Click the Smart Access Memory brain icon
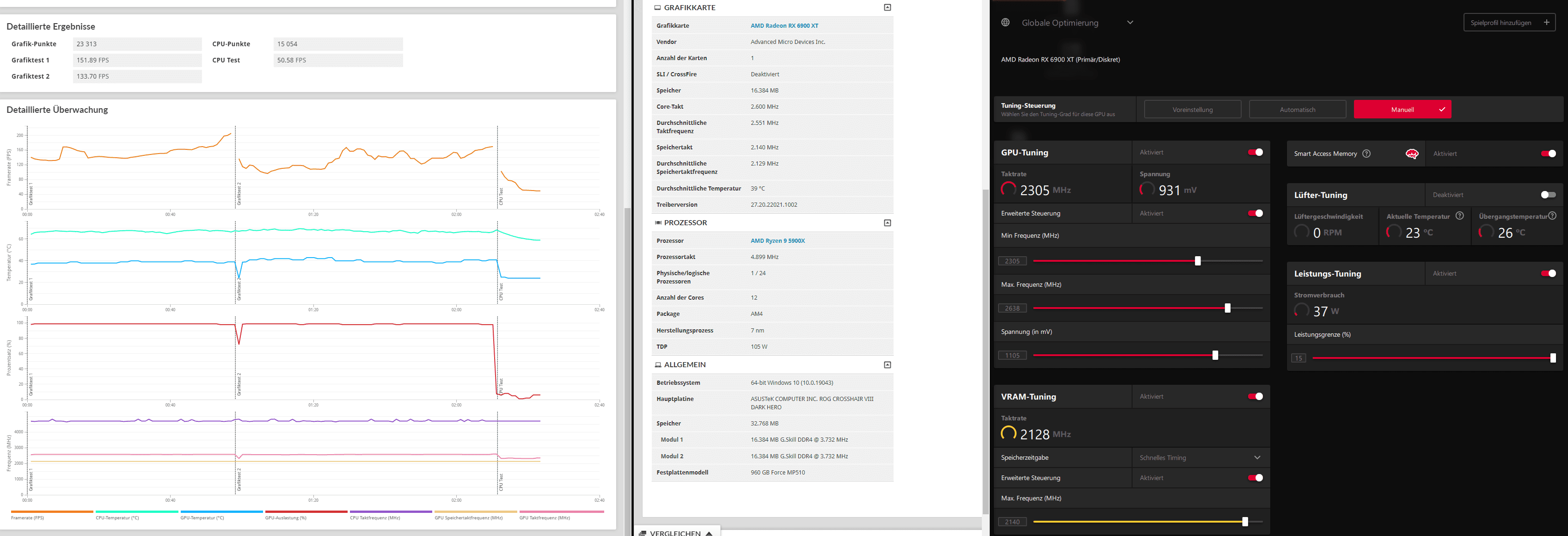The image size is (1568, 536). [1412, 154]
